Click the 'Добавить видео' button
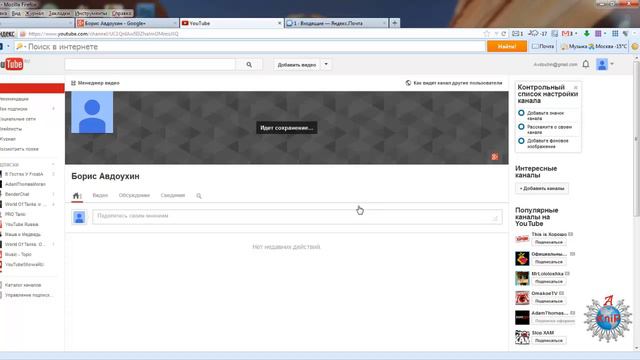 297,64
